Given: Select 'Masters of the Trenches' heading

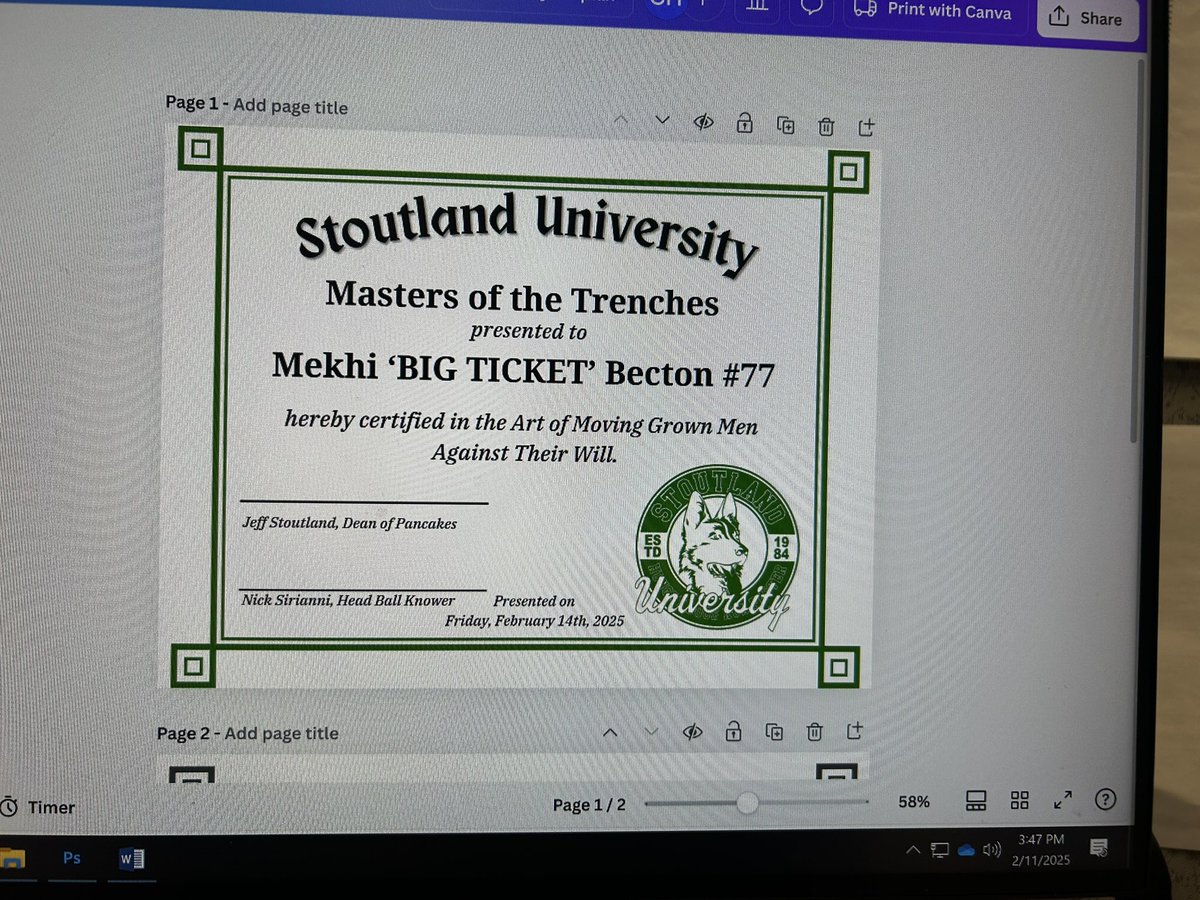Looking at the screenshot, I should 522,298.
